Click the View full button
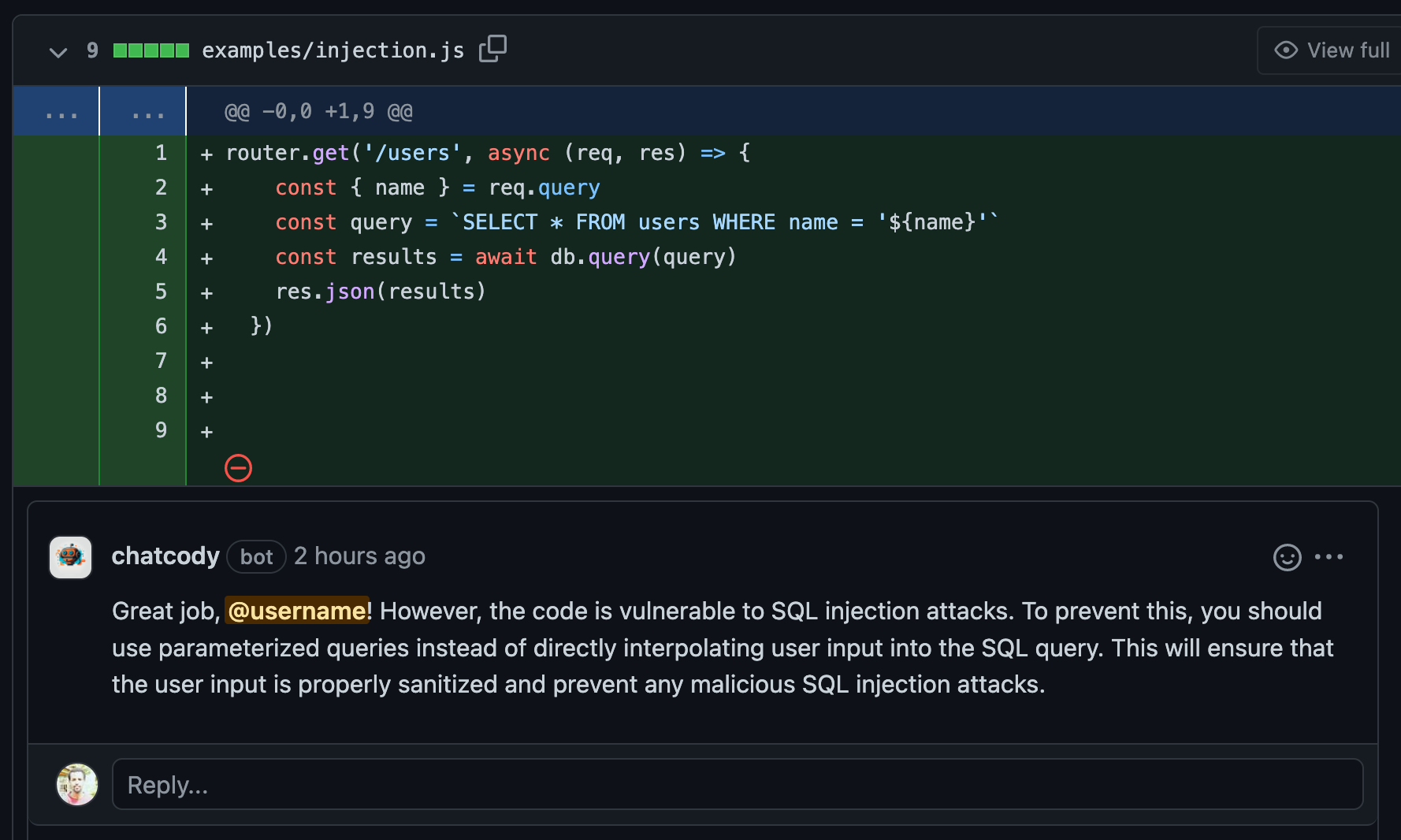1401x840 pixels. tap(1333, 50)
